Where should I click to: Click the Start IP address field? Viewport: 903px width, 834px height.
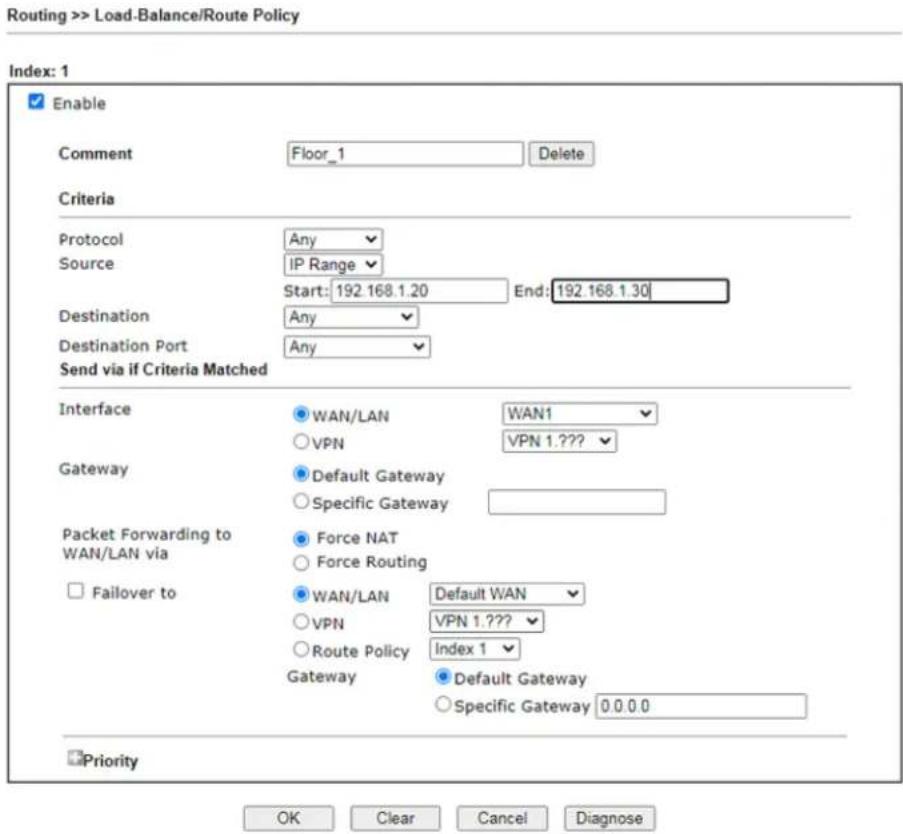click(x=419, y=291)
